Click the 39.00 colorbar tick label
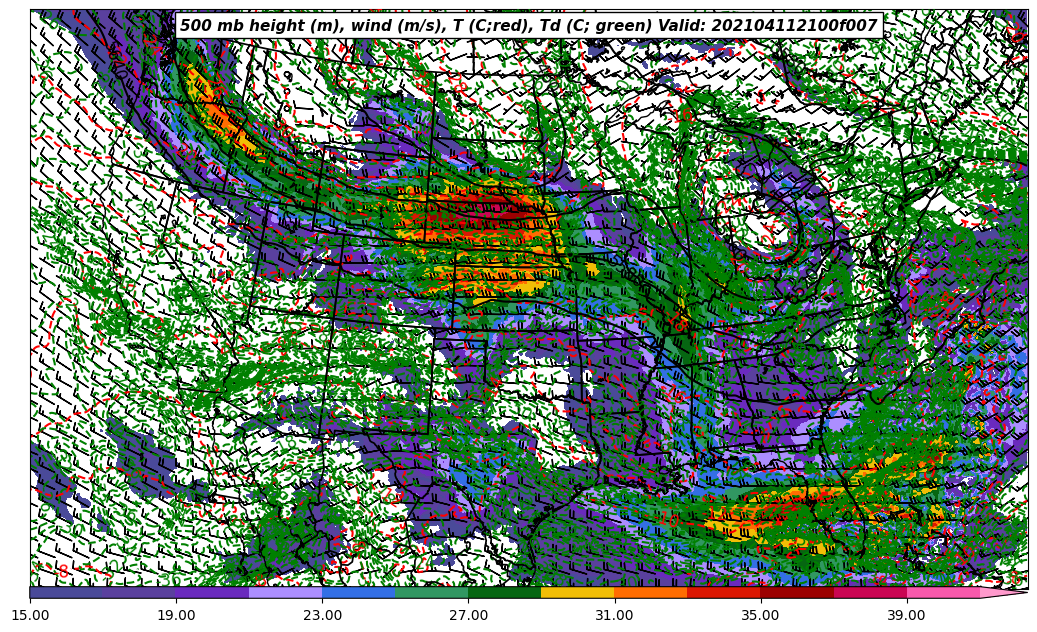Viewport: 1037px width, 632px height. tap(907, 615)
